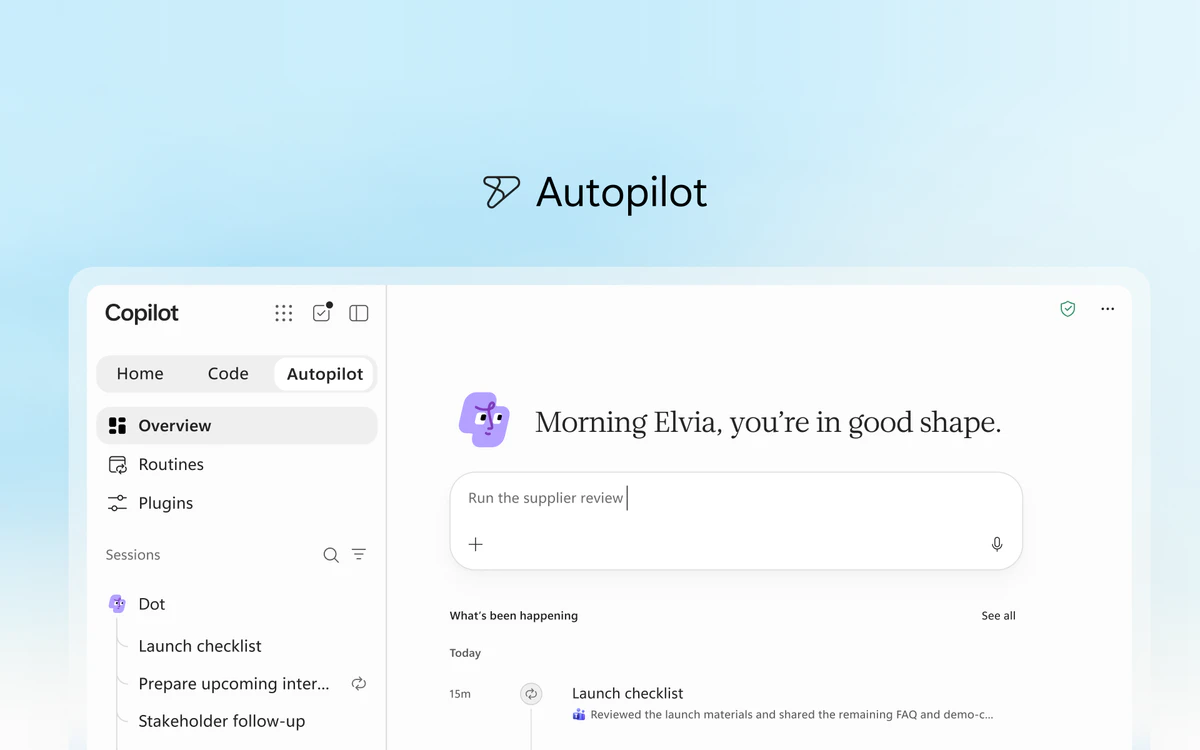1200x750 pixels.
Task: Click the purple face avatar beside greeting
Action: (484, 419)
